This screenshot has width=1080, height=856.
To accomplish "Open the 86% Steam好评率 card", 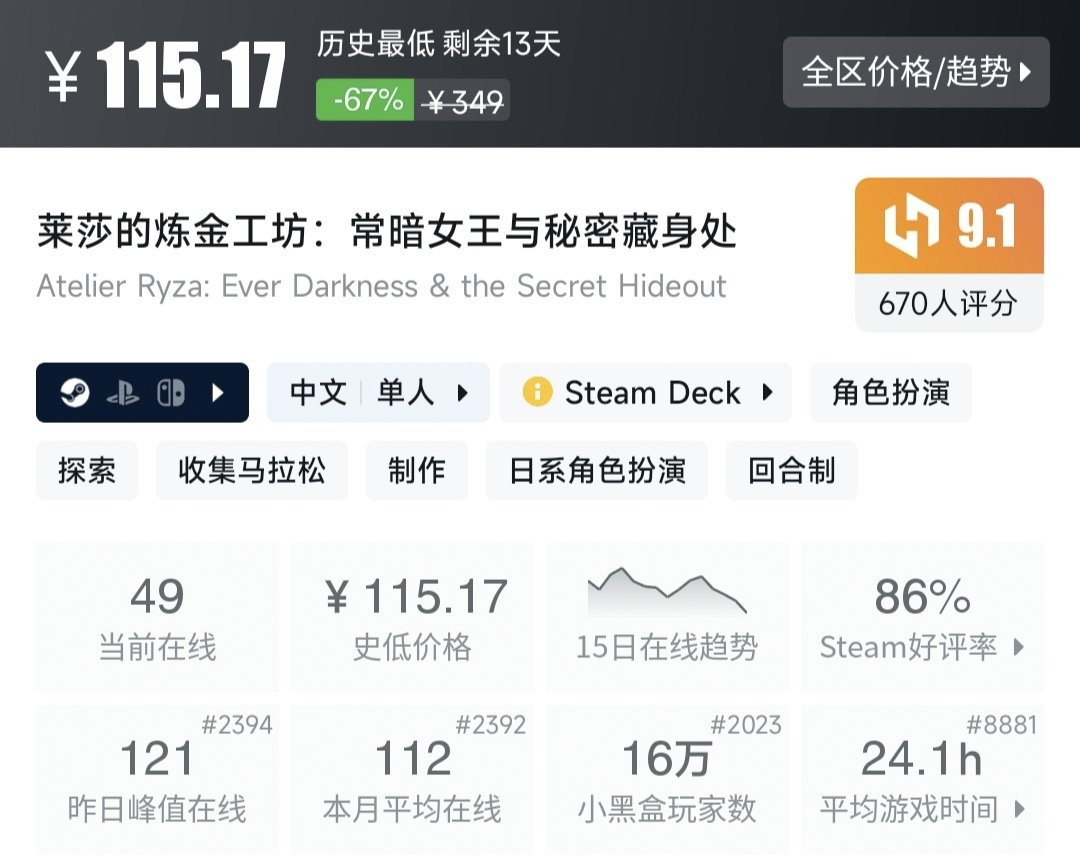I will [x=922, y=617].
